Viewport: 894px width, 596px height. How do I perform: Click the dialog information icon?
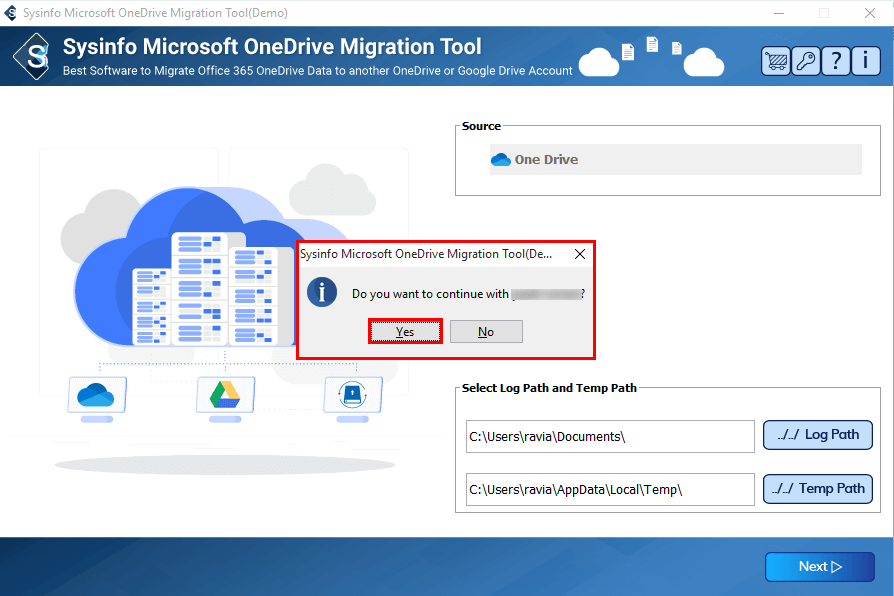tap(322, 293)
